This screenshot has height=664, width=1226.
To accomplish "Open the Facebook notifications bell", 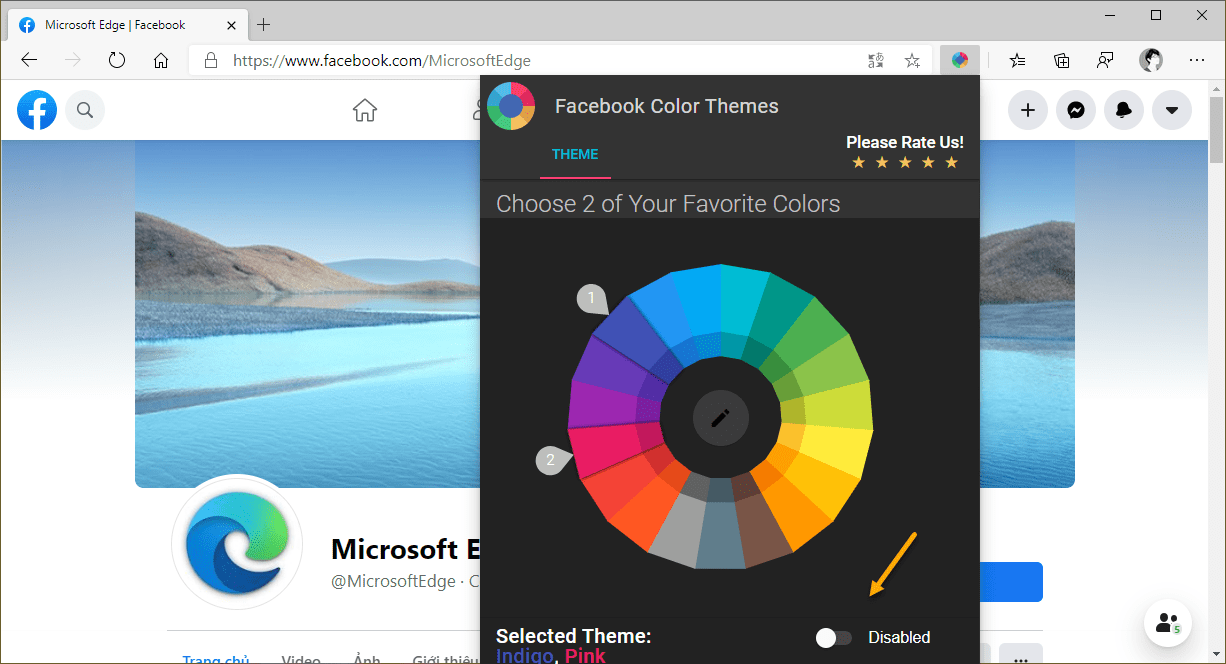I will 1124,110.
